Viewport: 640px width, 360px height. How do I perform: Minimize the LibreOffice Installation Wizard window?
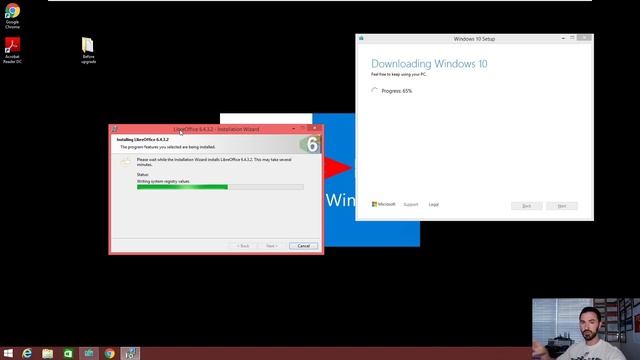coord(293,129)
